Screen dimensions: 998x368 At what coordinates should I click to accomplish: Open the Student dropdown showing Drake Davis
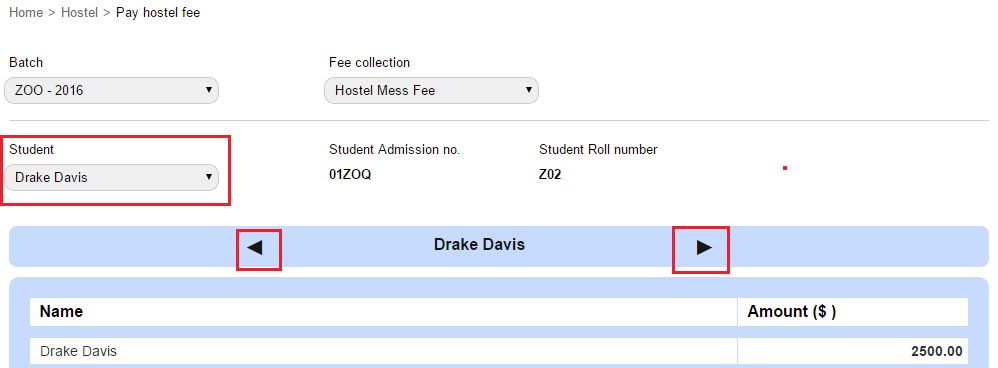[111, 178]
